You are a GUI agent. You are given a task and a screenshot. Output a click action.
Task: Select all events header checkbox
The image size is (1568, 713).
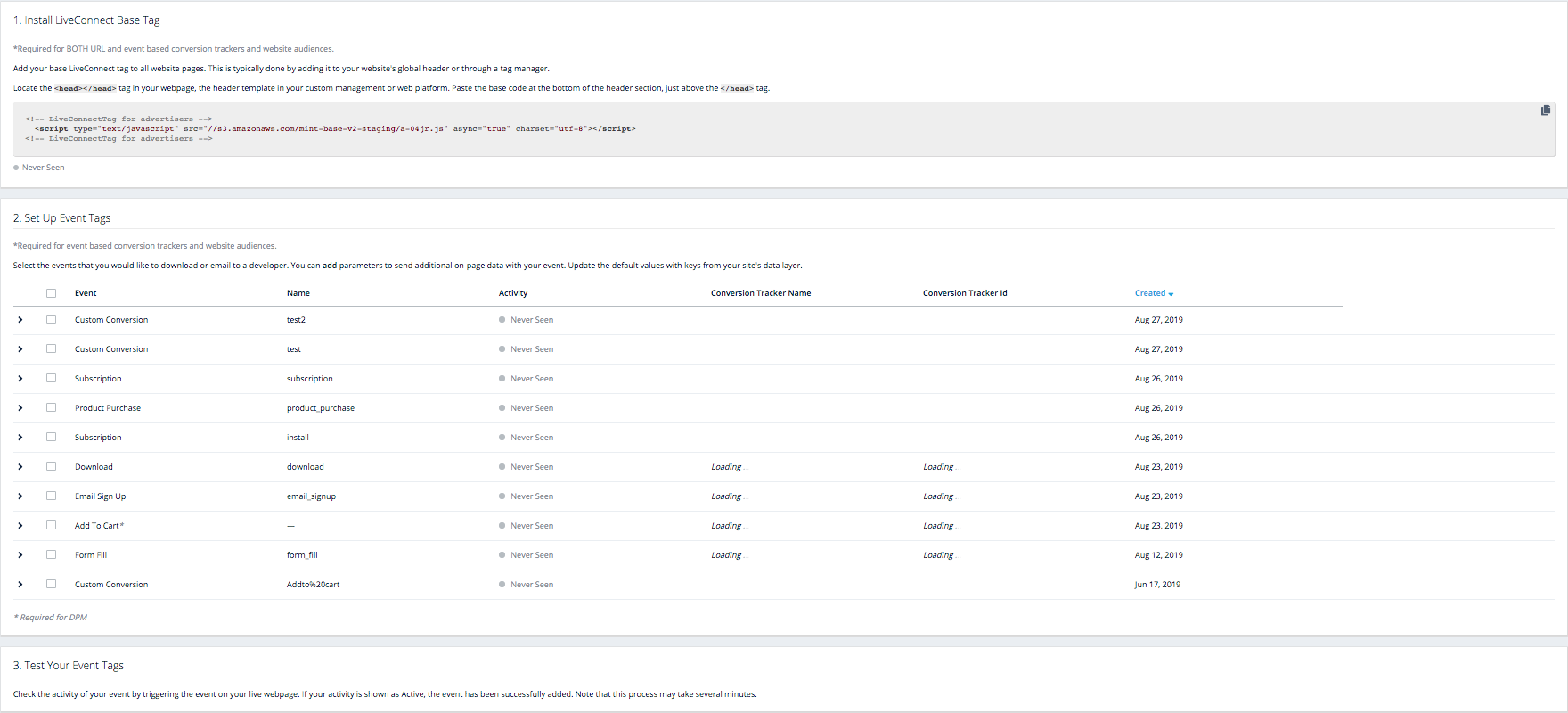51,293
